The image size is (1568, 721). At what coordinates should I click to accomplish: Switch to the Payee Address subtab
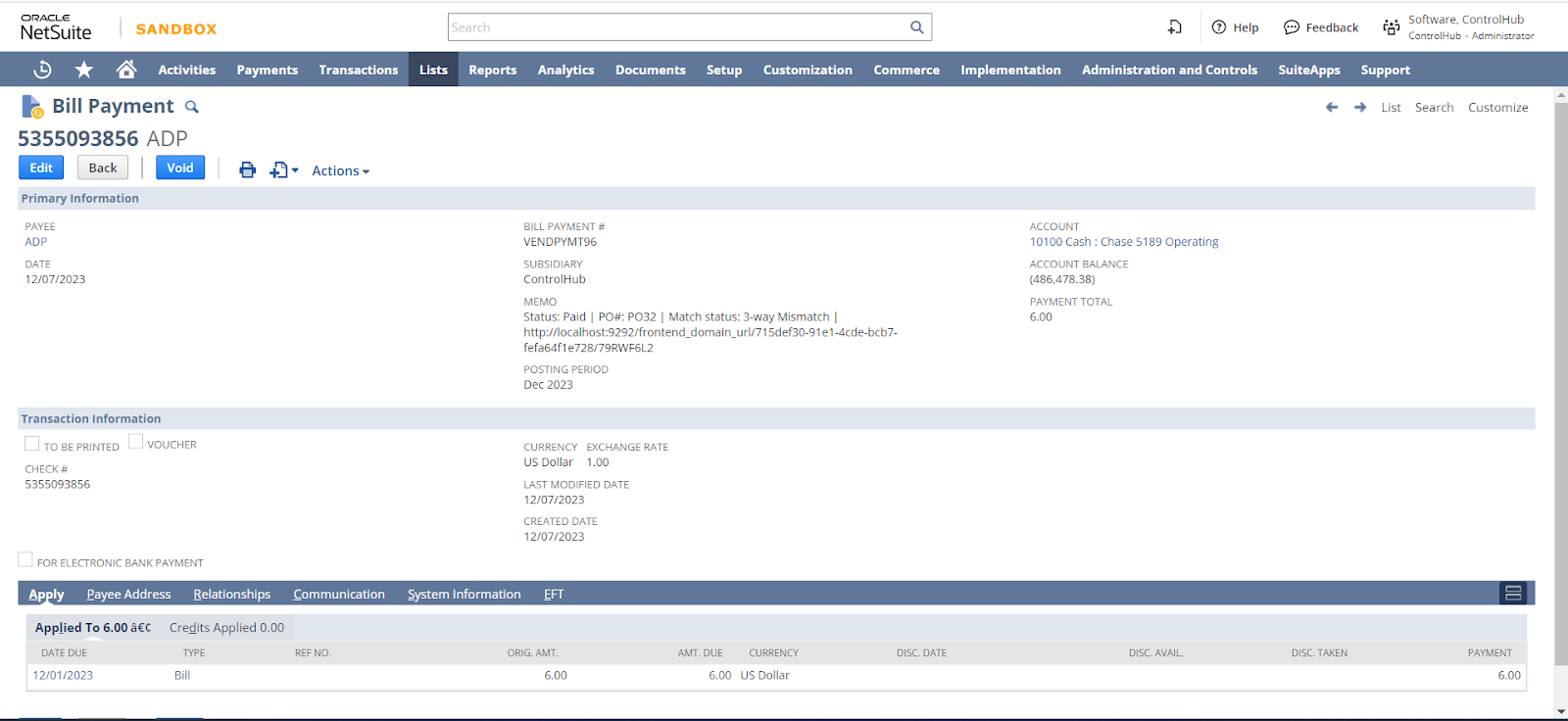128,594
